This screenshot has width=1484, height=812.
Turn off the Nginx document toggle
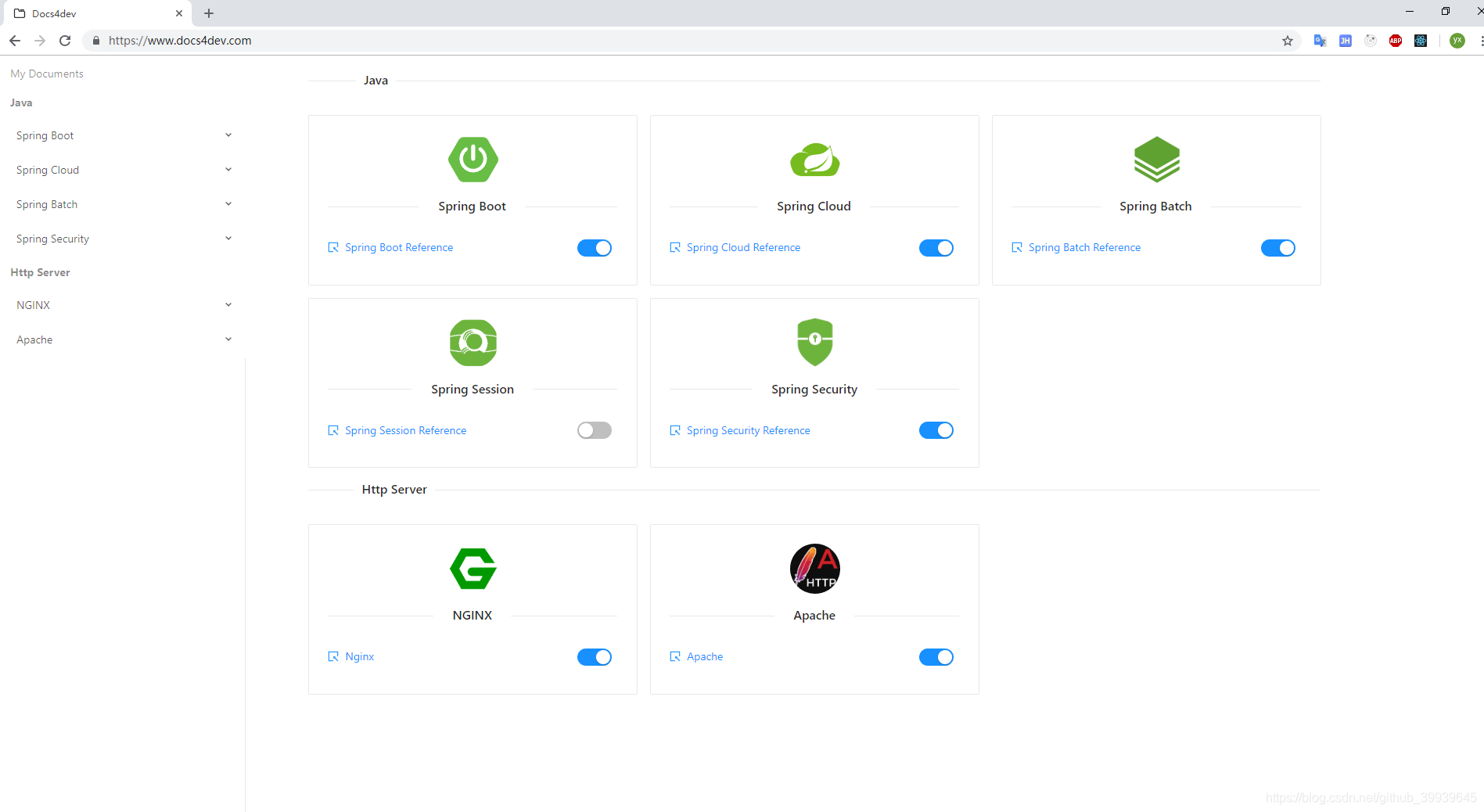click(x=595, y=657)
